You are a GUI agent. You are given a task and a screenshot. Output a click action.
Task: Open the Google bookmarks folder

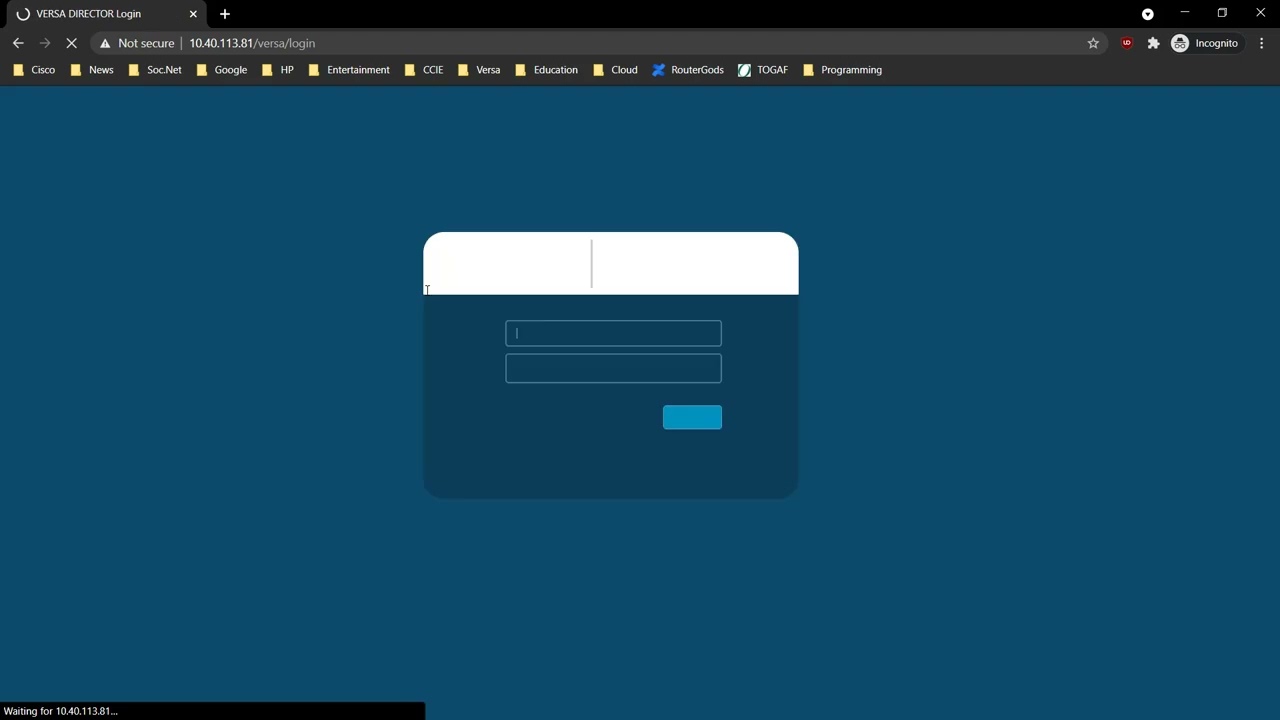pos(221,70)
